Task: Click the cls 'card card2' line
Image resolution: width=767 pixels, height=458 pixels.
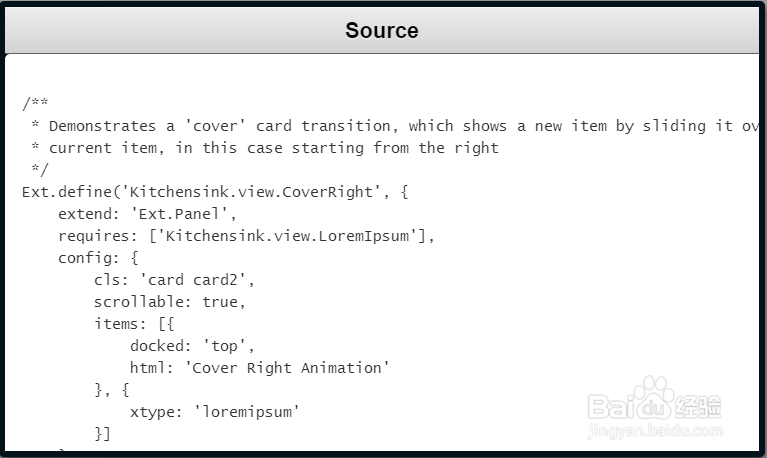Action: 170,280
